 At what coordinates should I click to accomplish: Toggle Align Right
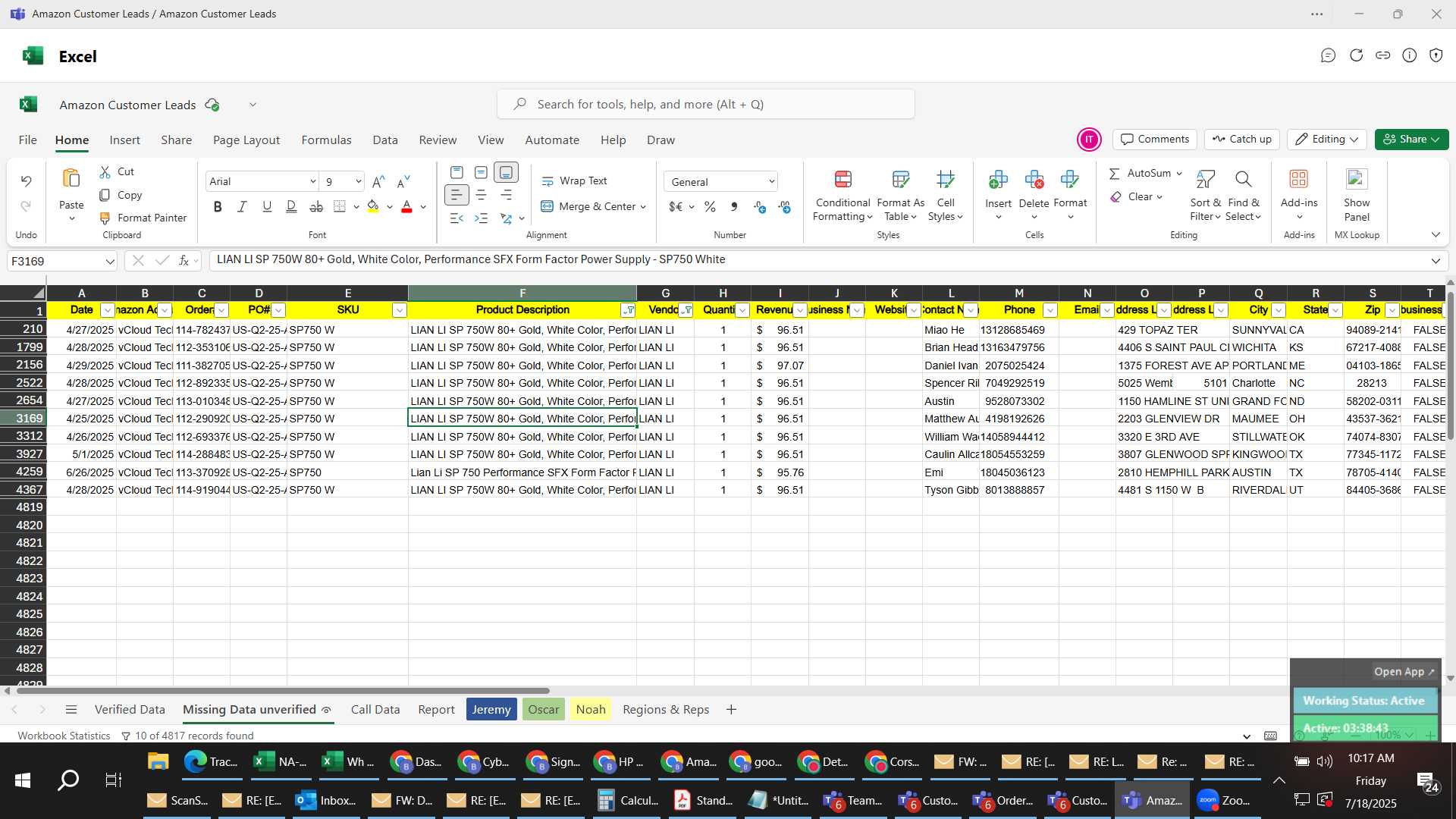[x=506, y=196]
